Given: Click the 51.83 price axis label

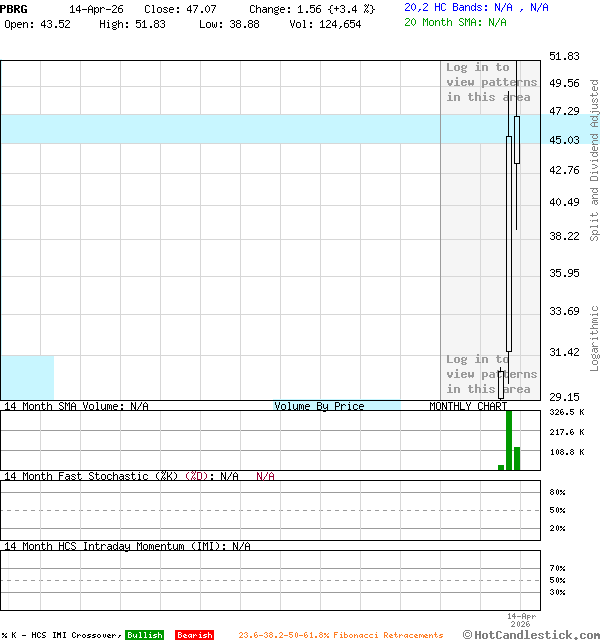Looking at the screenshot, I should (565, 57).
